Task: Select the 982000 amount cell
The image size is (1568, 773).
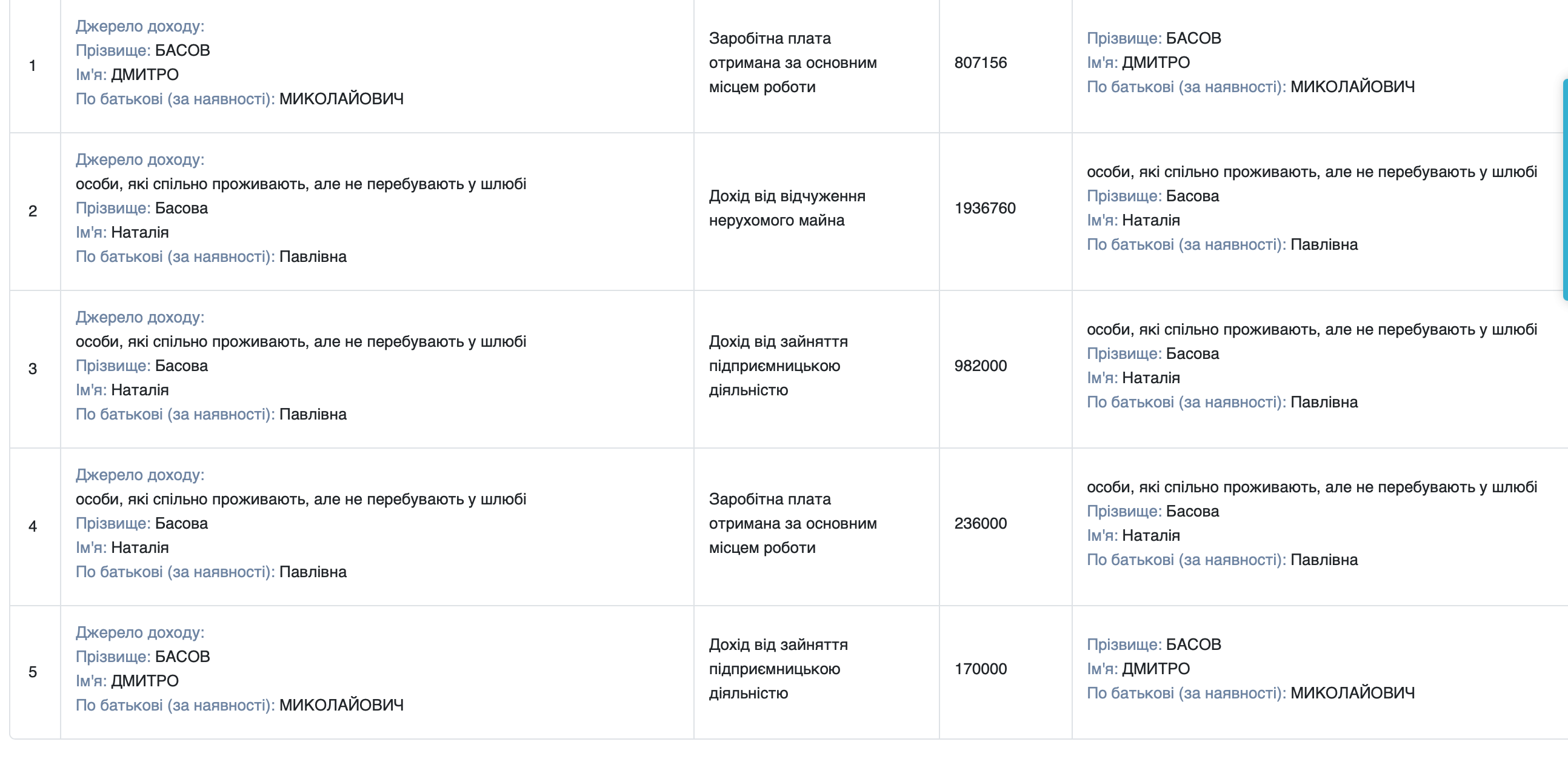Action: (980, 366)
